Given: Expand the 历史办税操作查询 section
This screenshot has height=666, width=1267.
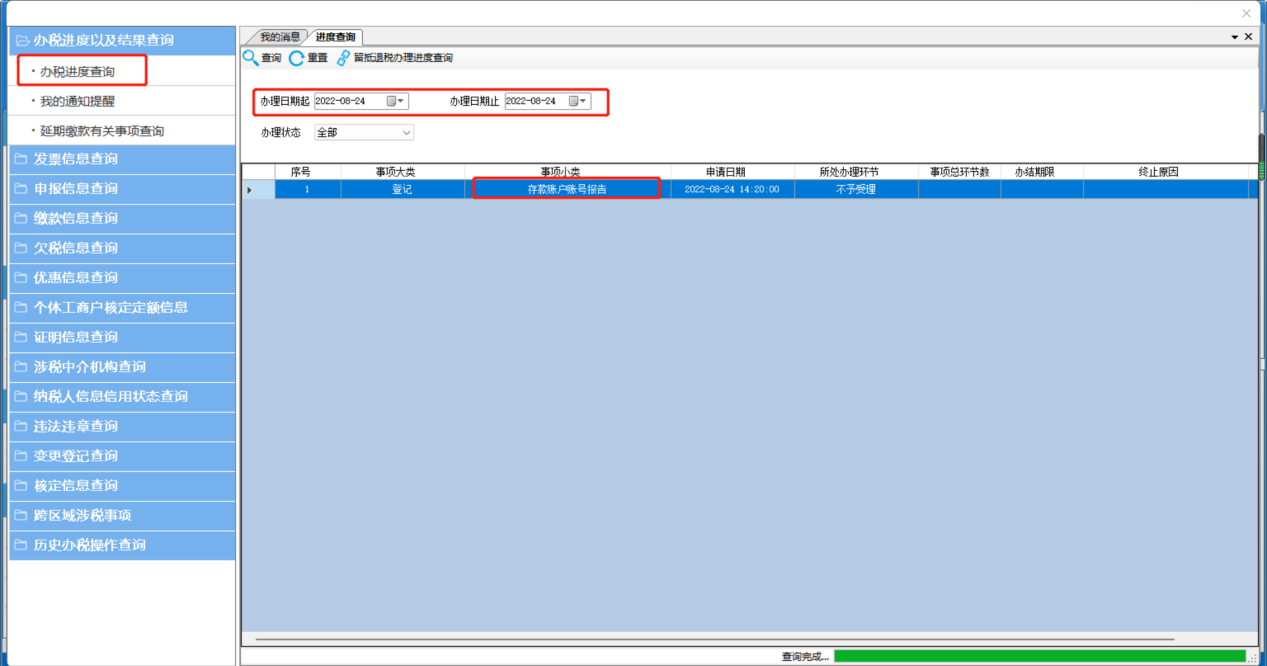Looking at the screenshot, I should (90, 545).
